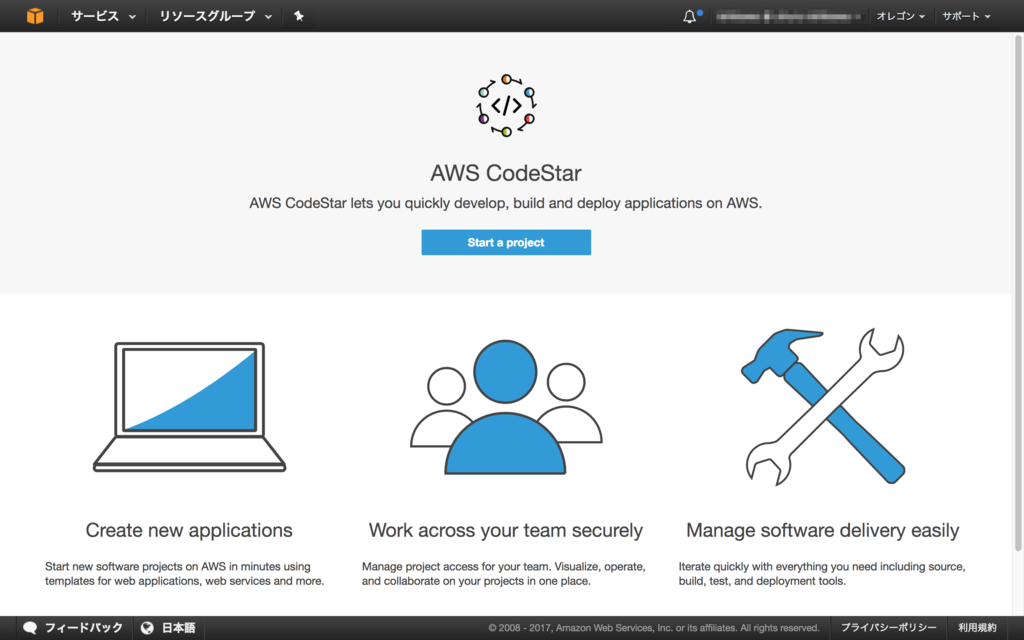Click the pushpin shortcut icon
The width and height of the screenshot is (1024, 640).
coord(298,16)
